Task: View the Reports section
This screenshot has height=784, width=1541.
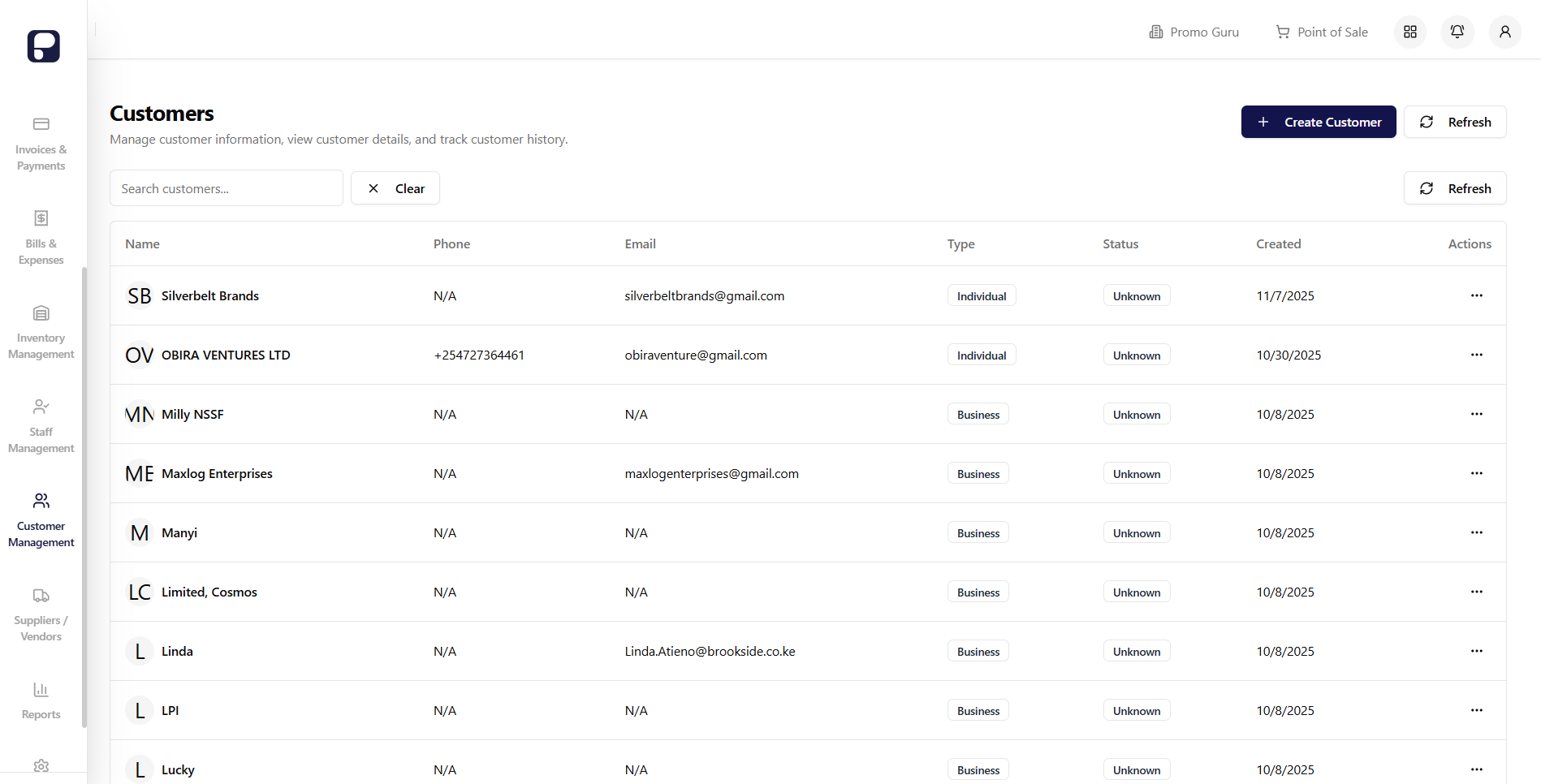Action: pos(41,700)
